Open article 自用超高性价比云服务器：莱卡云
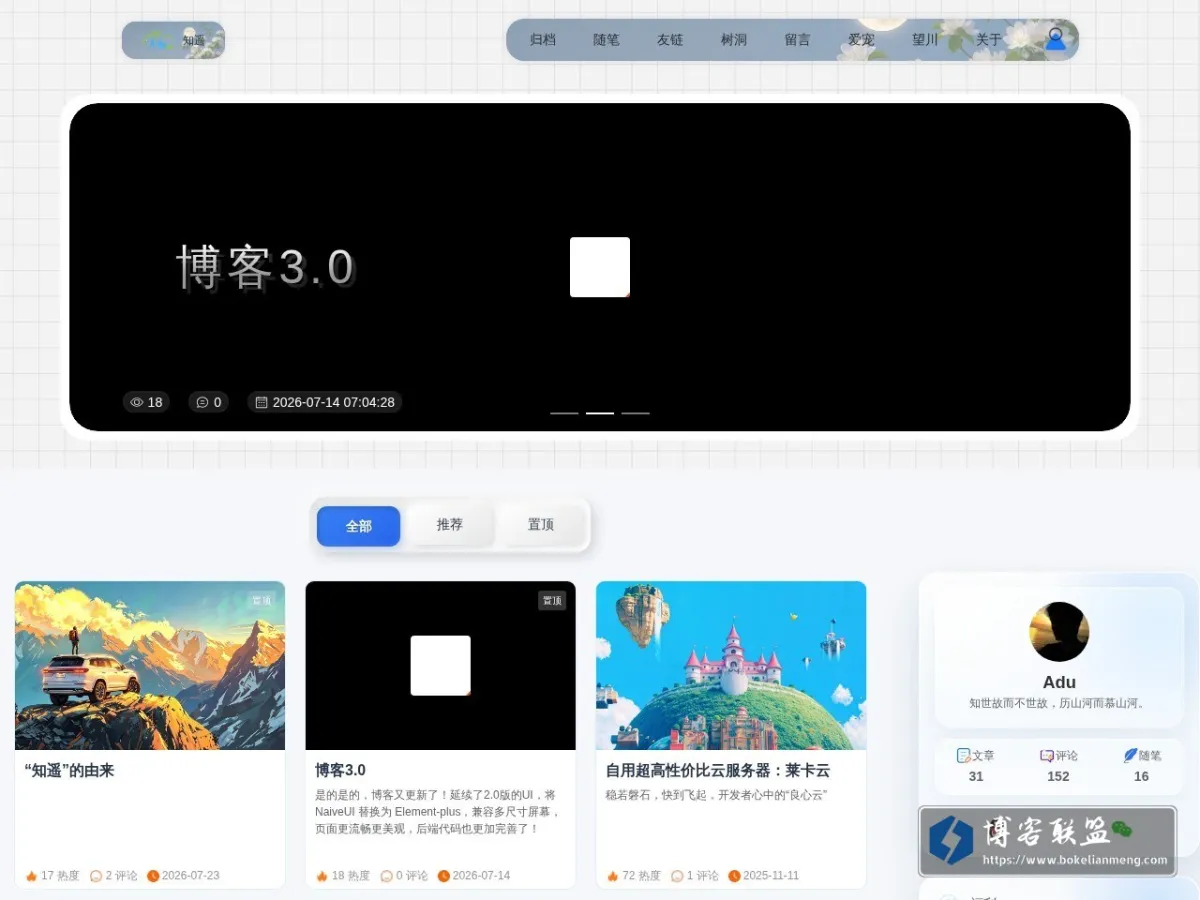 coord(718,770)
